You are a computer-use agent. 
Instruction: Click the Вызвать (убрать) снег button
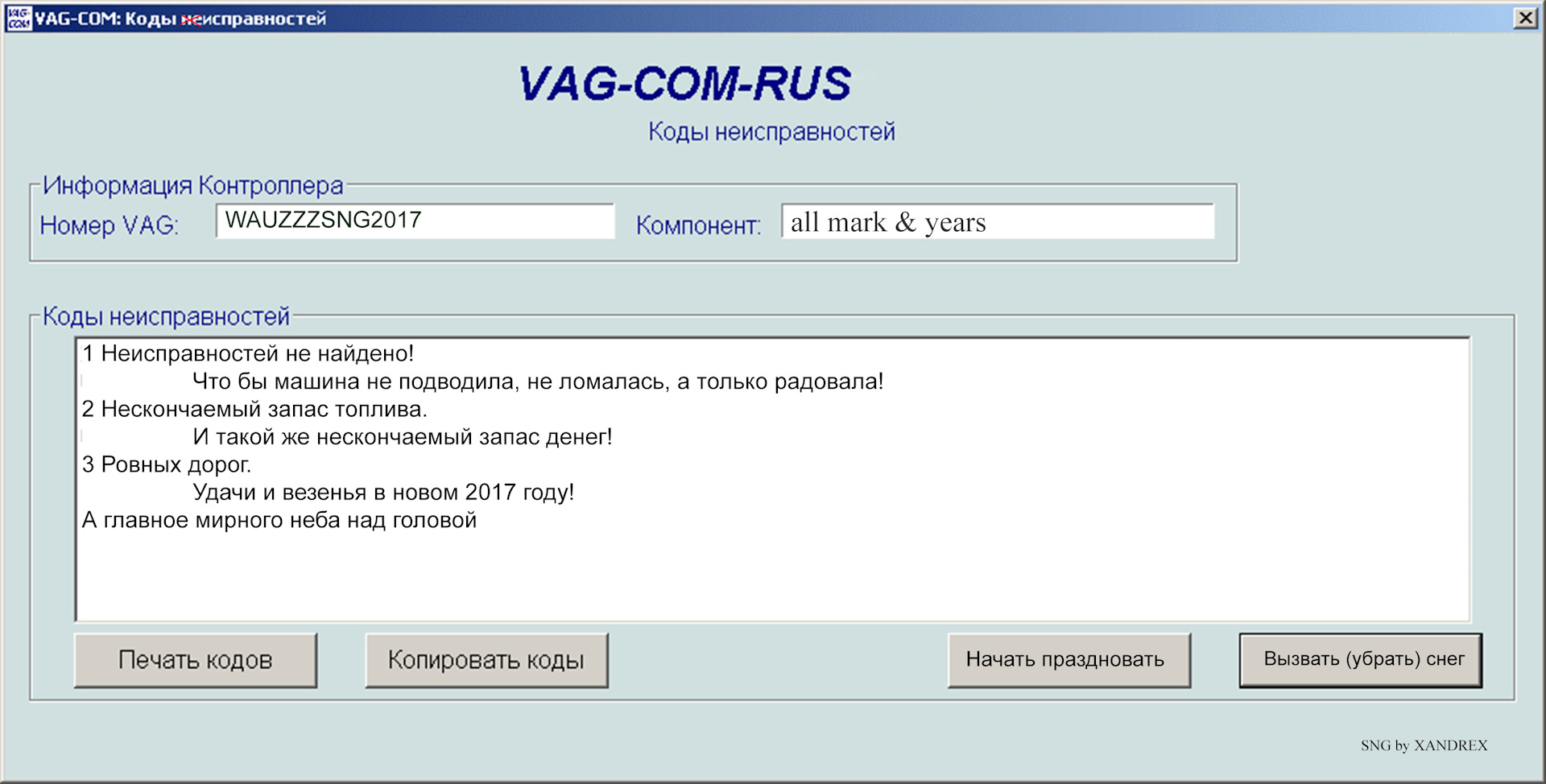[x=1361, y=660]
